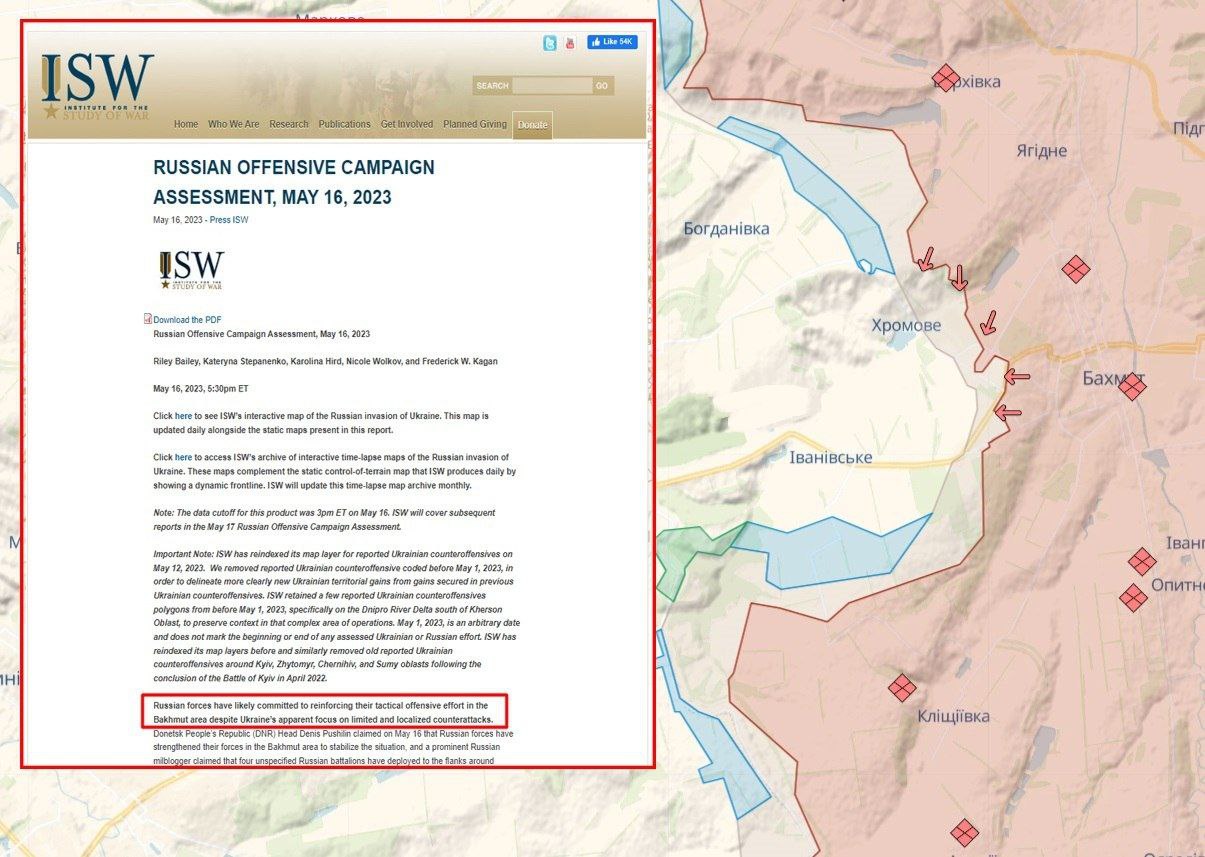Focus the SEARCH text field

552,86
